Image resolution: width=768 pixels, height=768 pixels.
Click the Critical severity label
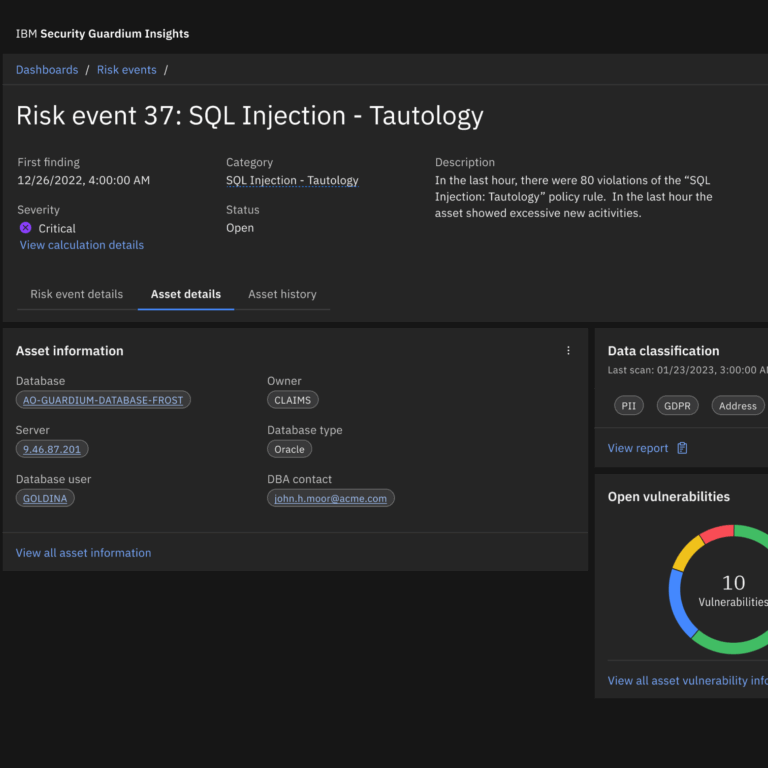tap(57, 228)
